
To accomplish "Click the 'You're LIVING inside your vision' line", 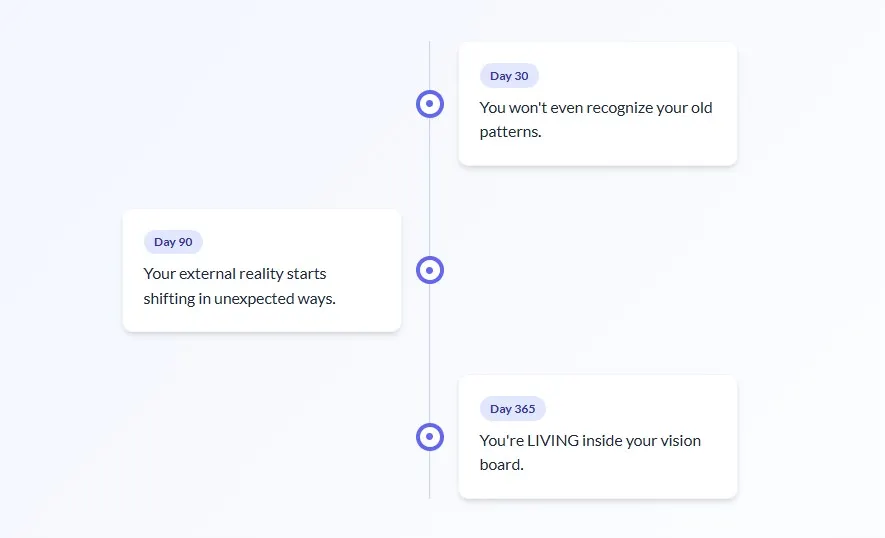I will click(x=590, y=441).
